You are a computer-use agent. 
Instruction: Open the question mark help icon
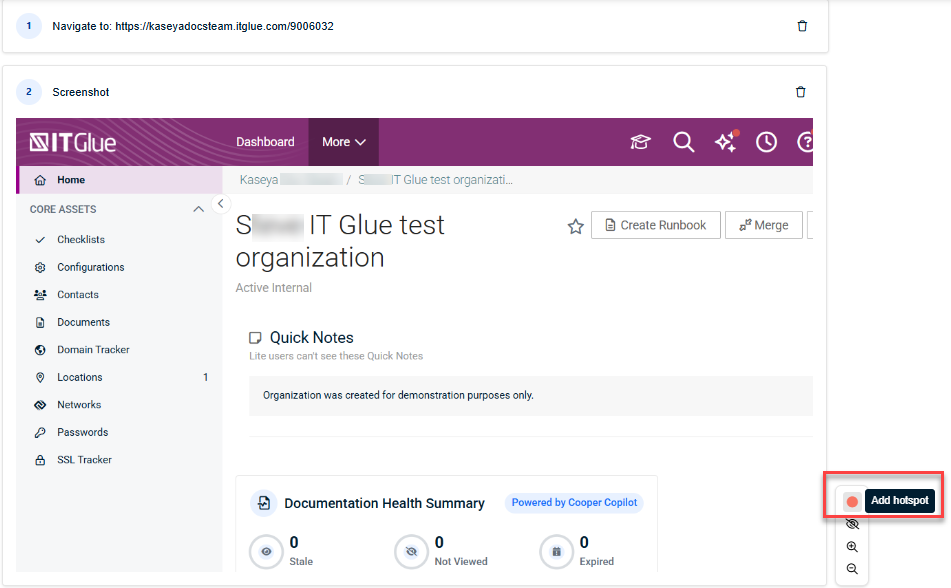(x=805, y=142)
